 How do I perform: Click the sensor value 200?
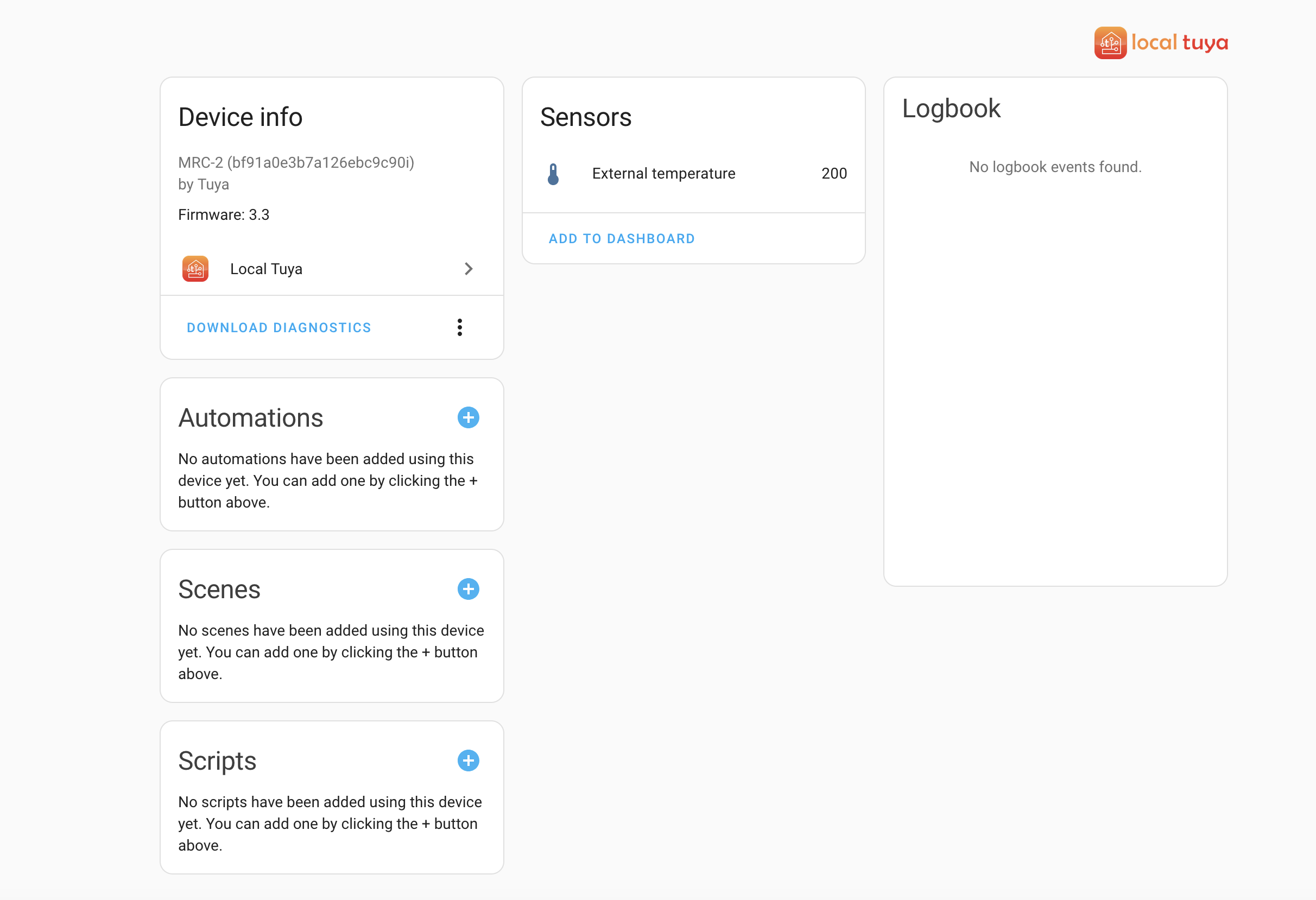[833, 174]
